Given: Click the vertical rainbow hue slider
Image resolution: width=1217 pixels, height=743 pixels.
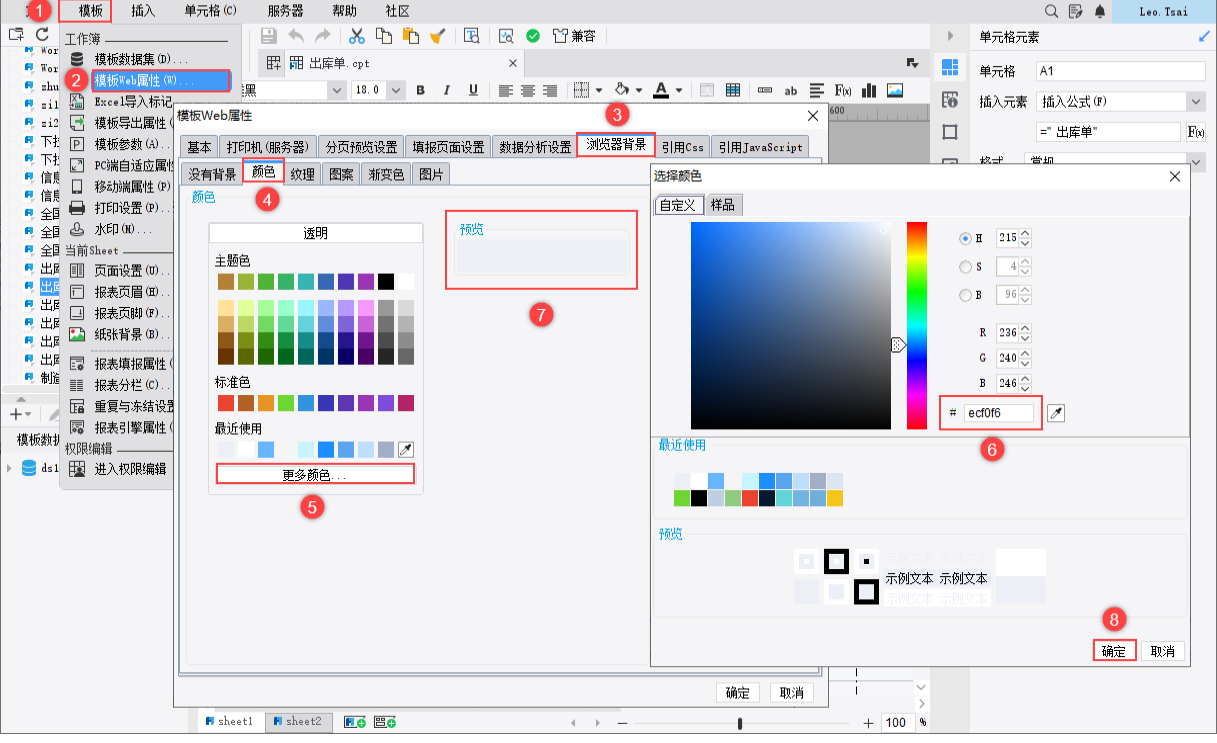Looking at the screenshot, I should pos(917,325).
